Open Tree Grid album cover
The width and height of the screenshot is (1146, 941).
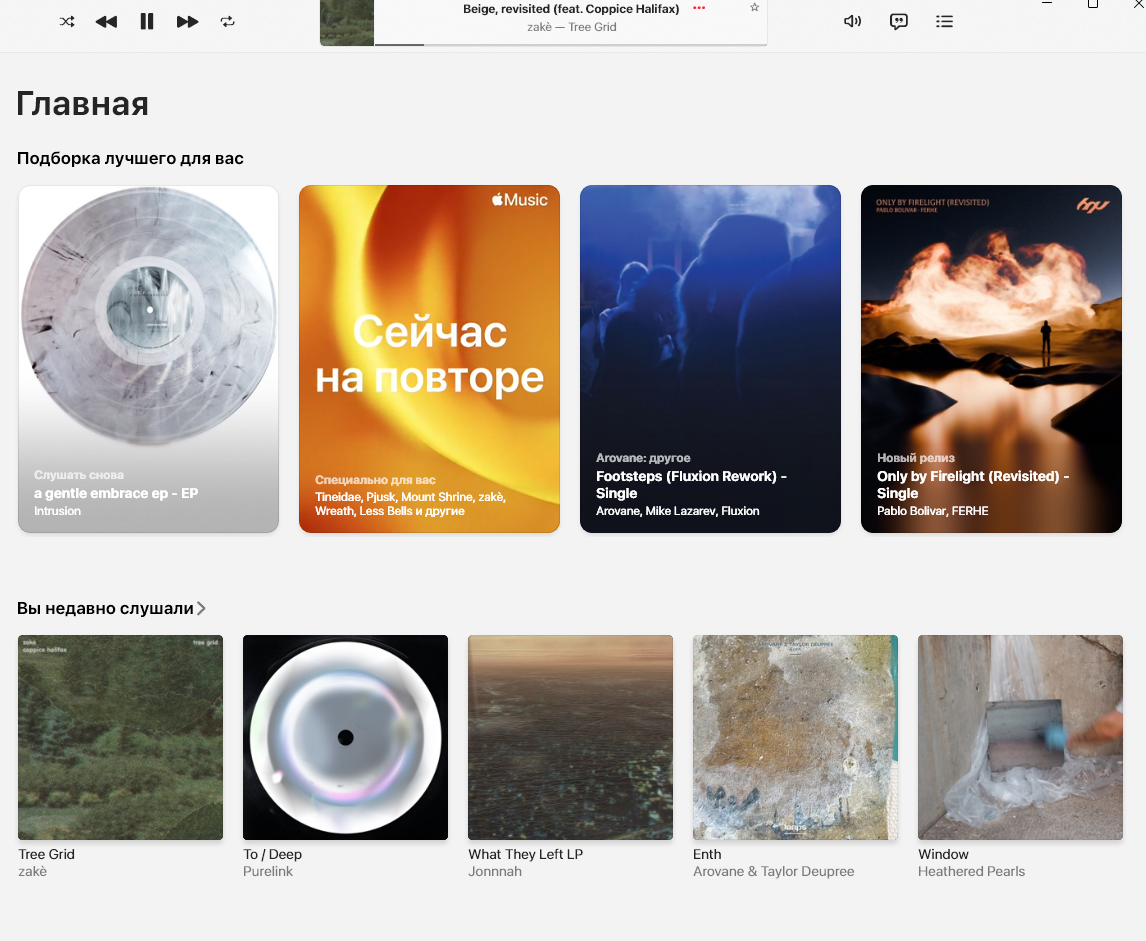tap(121, 737)
